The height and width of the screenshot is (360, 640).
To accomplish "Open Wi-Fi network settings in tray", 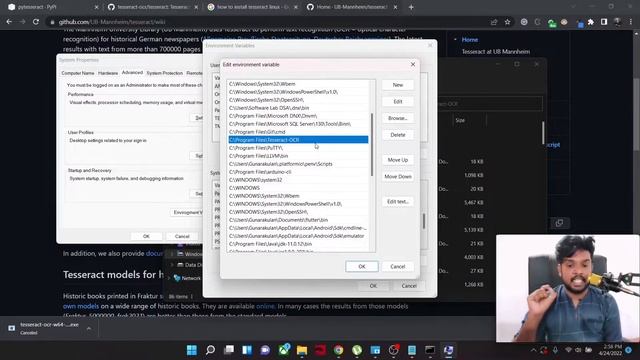I will (568, 350).
